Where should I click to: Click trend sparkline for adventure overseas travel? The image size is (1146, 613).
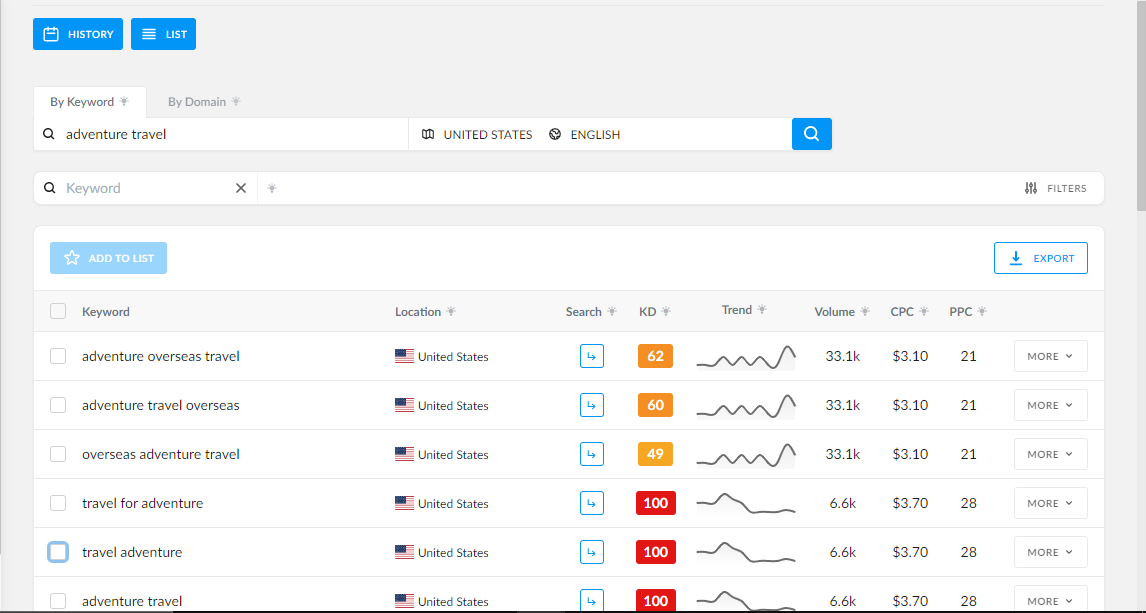point(746,357)
